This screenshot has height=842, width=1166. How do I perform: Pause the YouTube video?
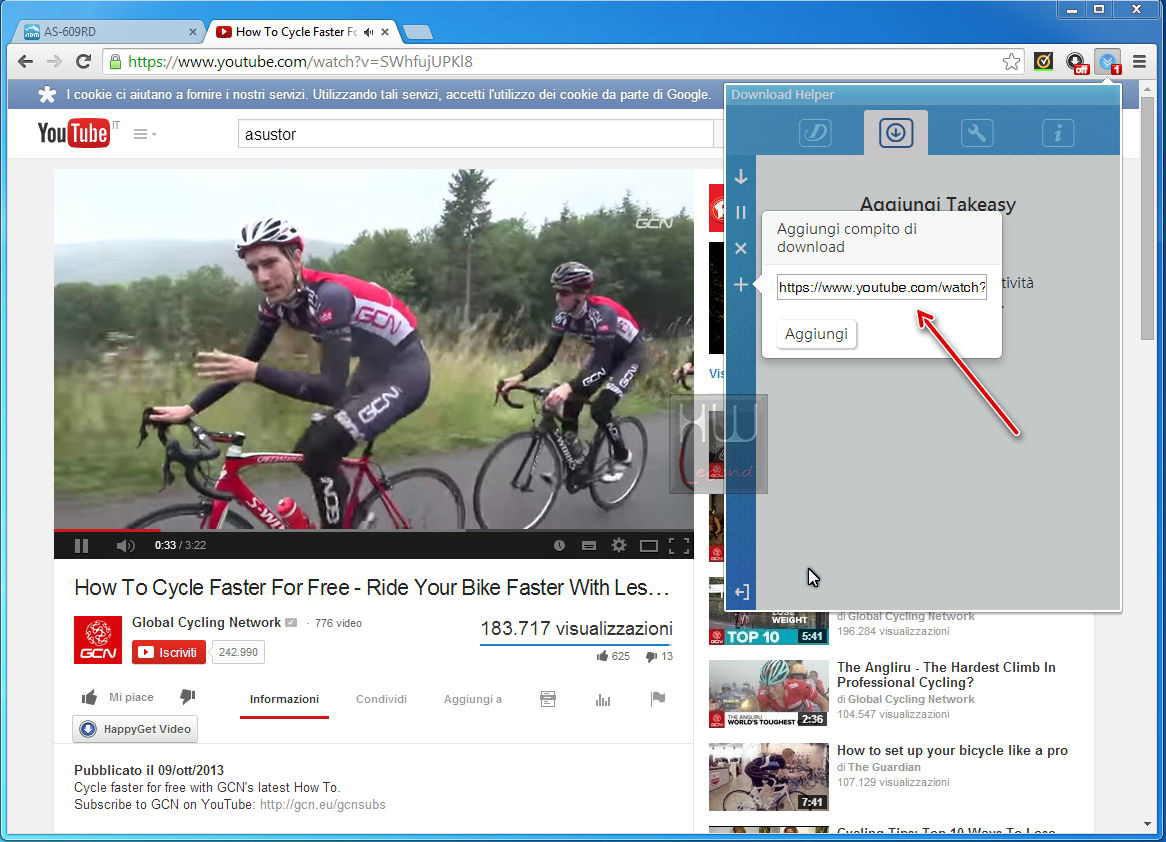(x=82, y=545)
